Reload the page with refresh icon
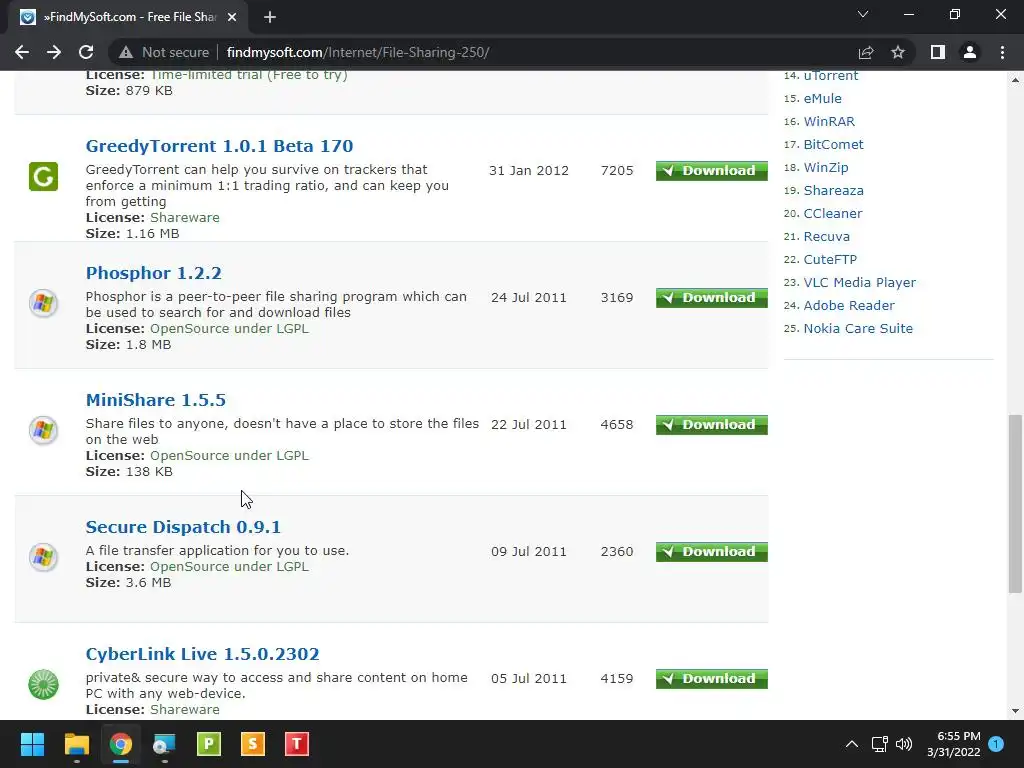 coord(86,52)
